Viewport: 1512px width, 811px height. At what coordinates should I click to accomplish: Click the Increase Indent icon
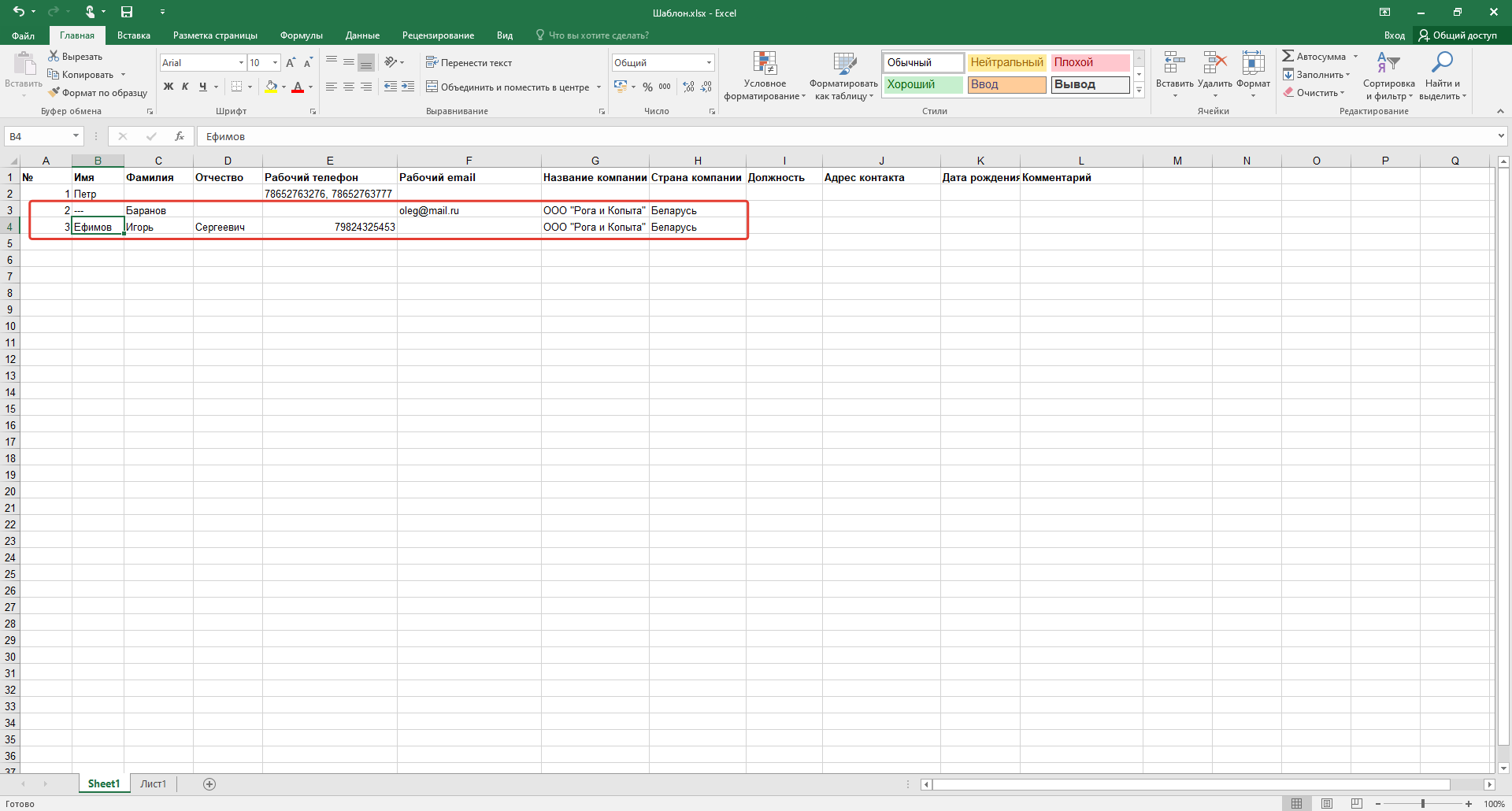click(407, 87)
